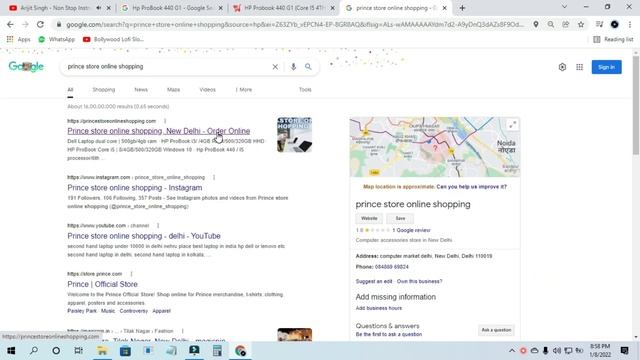Image resolution: width=640 pixels, height=360 pixels.
Task: Click the zoom magnifier icon in the address bar
Action: [551, 24]
